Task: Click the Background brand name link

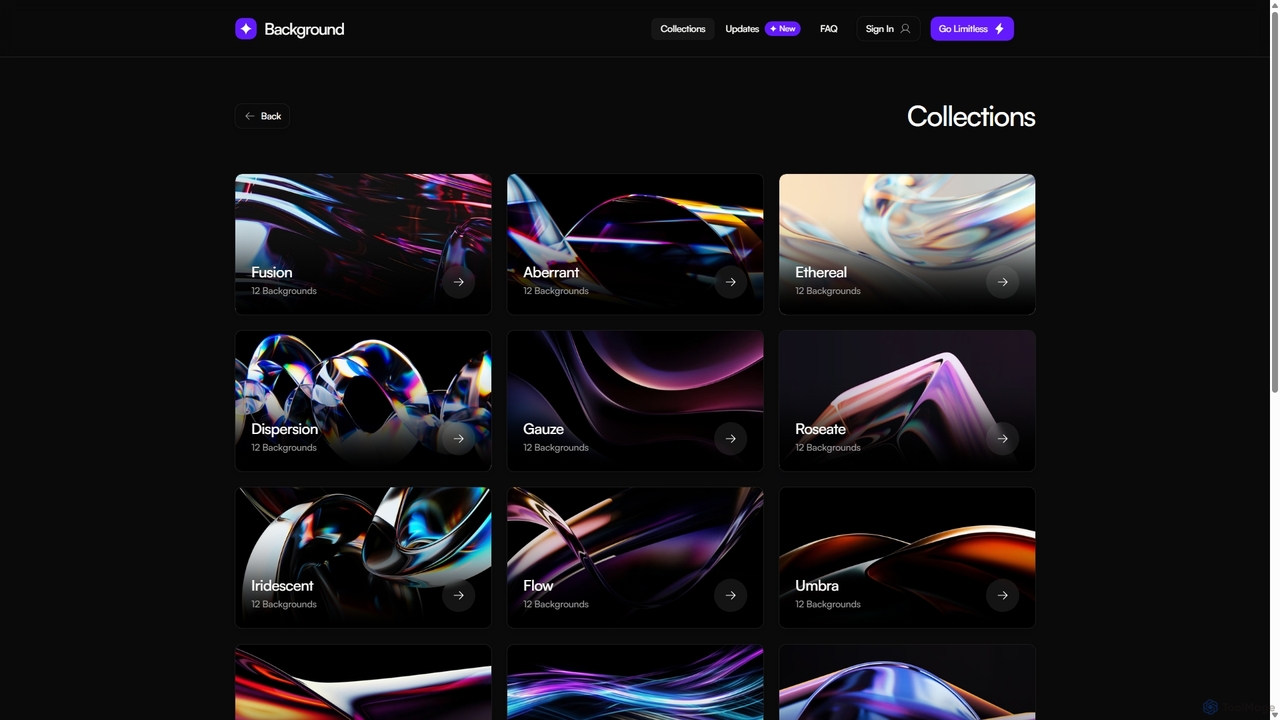Action: 304,29
